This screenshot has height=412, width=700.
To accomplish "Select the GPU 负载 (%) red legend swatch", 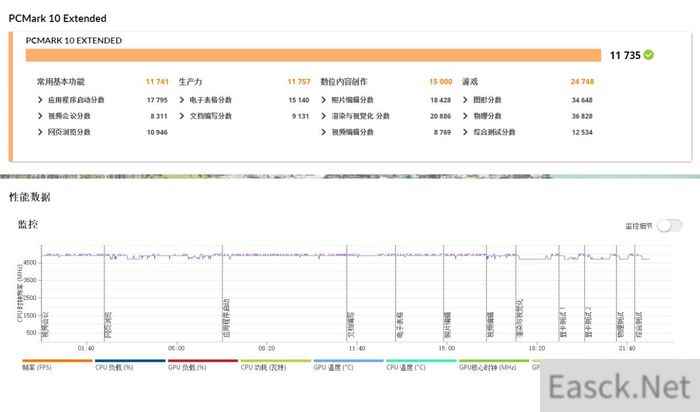I will [x=203, y=361].
